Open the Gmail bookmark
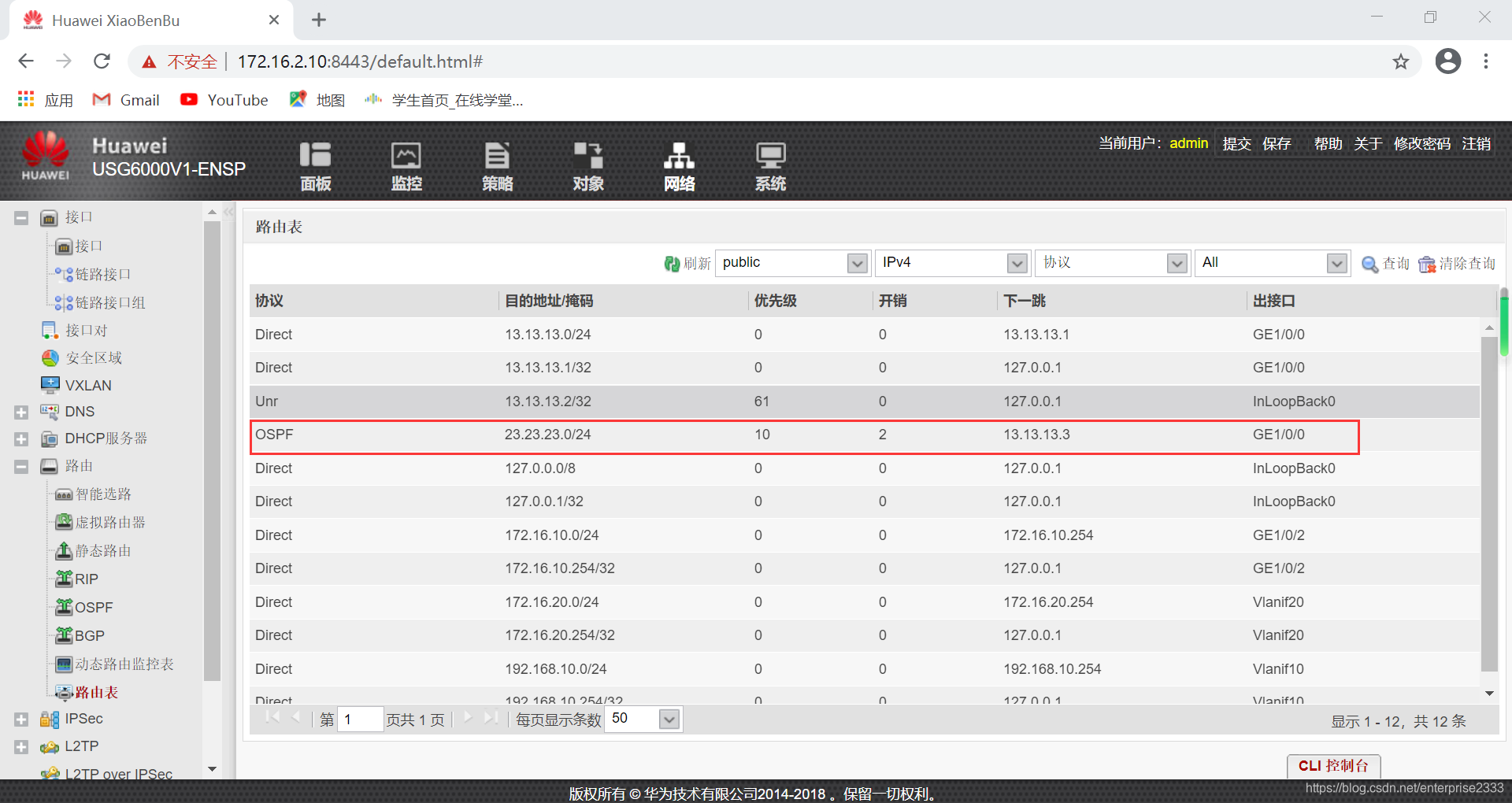Screen dimensions: 1512x803 point(126,100)
